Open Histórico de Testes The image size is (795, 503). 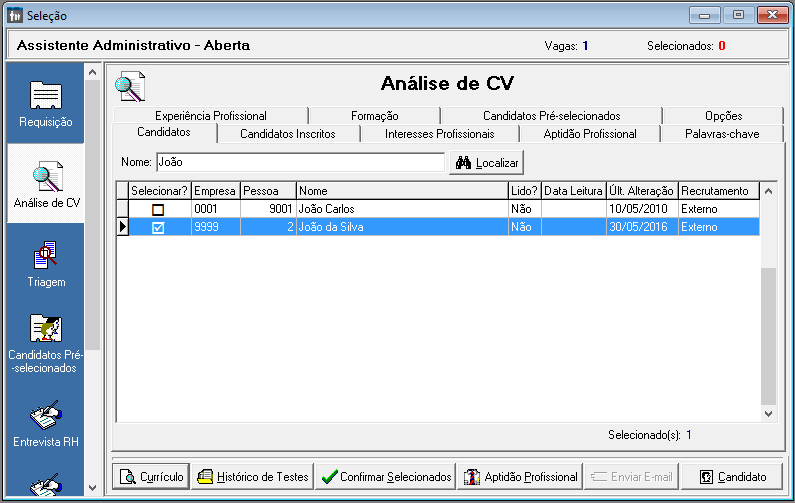(252, 477)
